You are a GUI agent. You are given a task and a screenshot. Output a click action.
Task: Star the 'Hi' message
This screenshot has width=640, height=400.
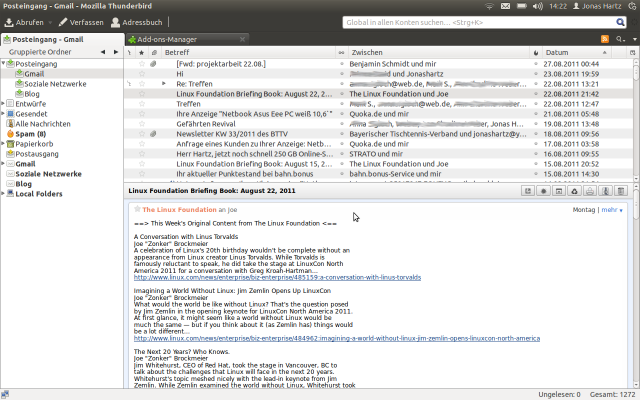pos(142,74)
